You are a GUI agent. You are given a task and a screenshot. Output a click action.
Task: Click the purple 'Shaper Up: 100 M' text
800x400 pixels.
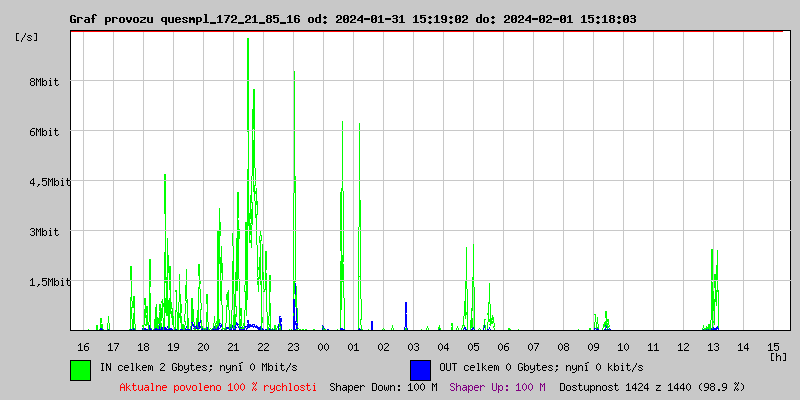point(497,386)
